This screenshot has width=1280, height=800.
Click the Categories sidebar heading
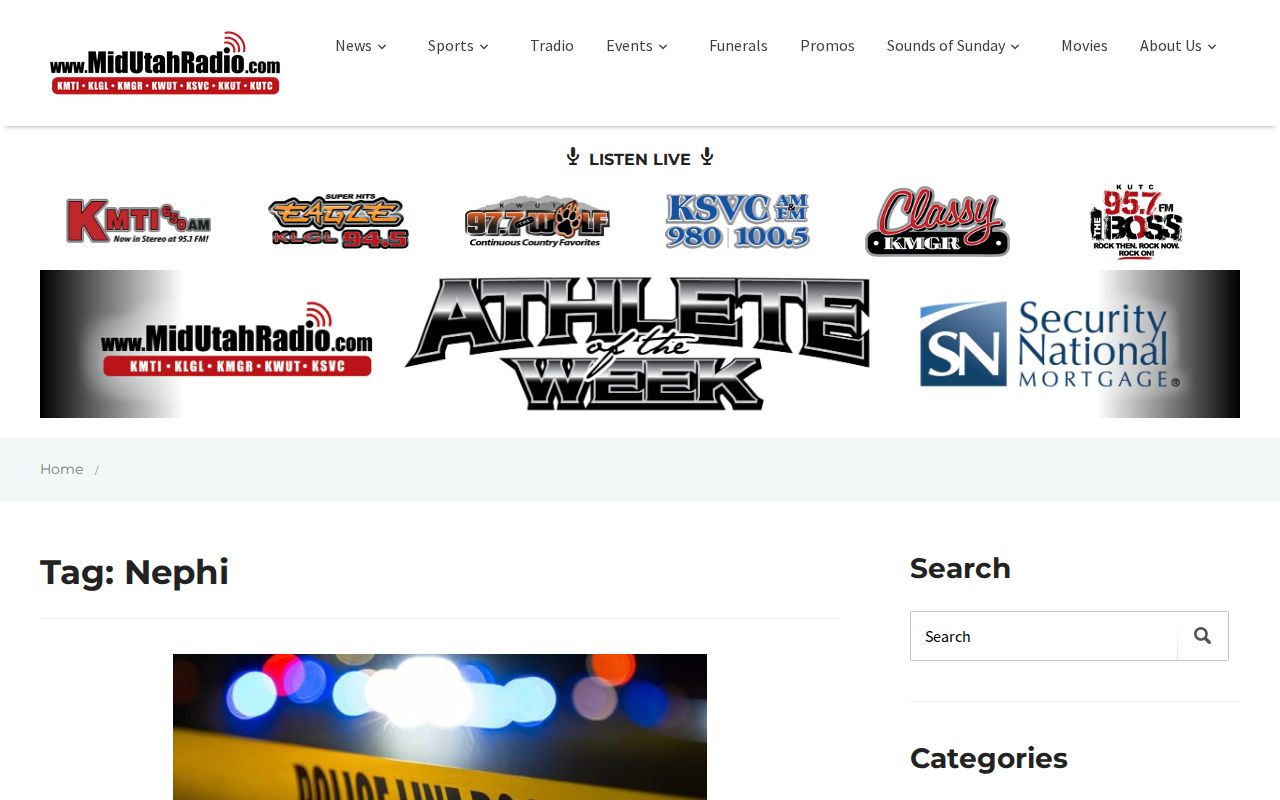pyautogui.click(x=989, y=758)
